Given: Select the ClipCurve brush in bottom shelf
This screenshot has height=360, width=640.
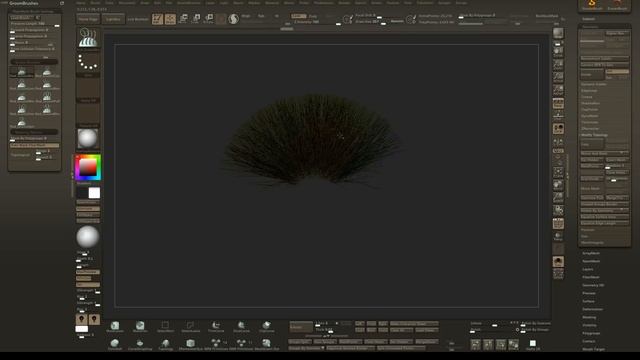Looking at the screenshot, I should [x=267, y=327].
